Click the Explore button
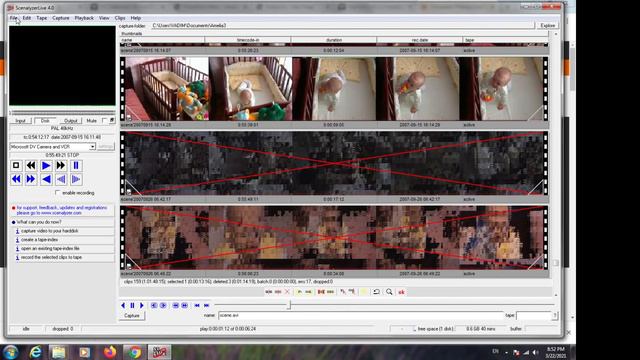The width and height of the screenshot is (640, 360). pos(547,25)
